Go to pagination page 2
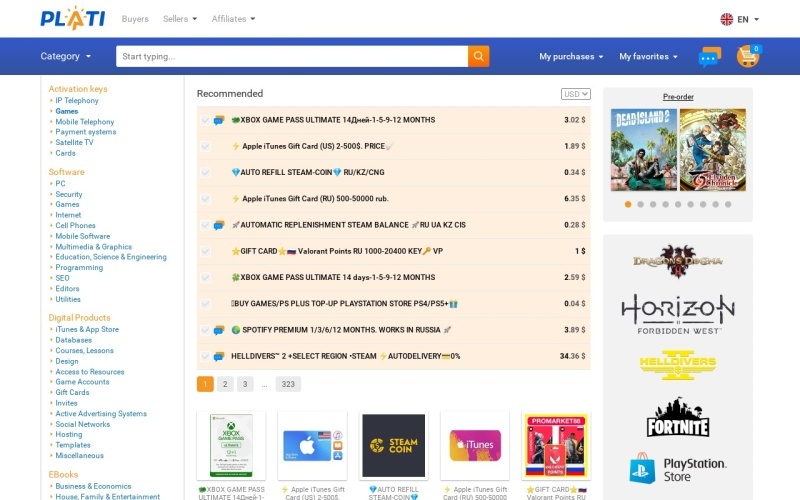This screenshot has height=500, width=800. point(225,384)
